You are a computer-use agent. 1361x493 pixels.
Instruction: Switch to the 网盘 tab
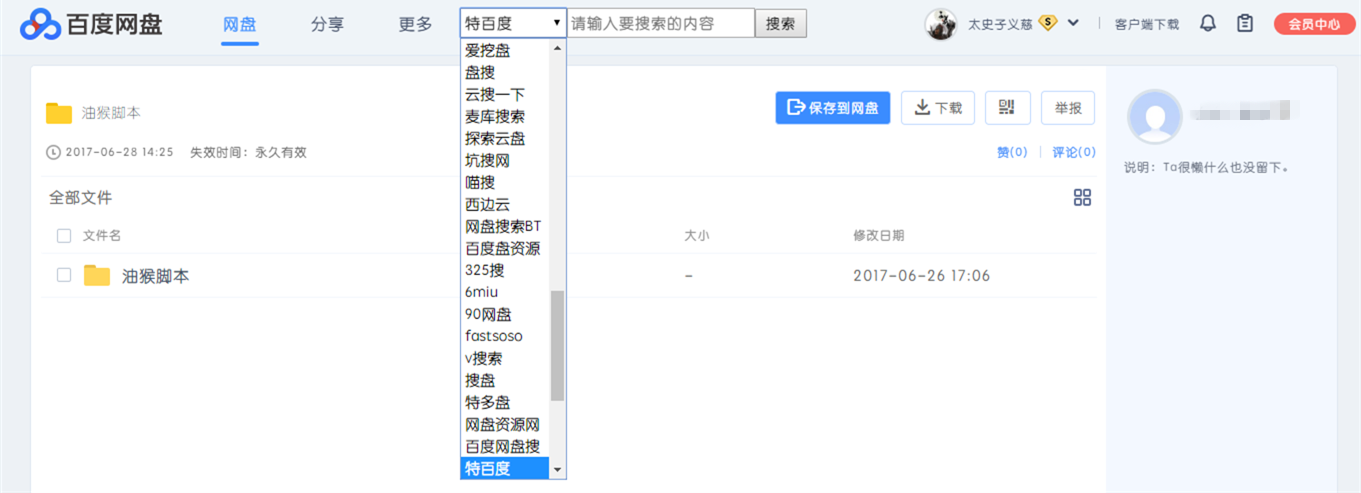[240, 24]
